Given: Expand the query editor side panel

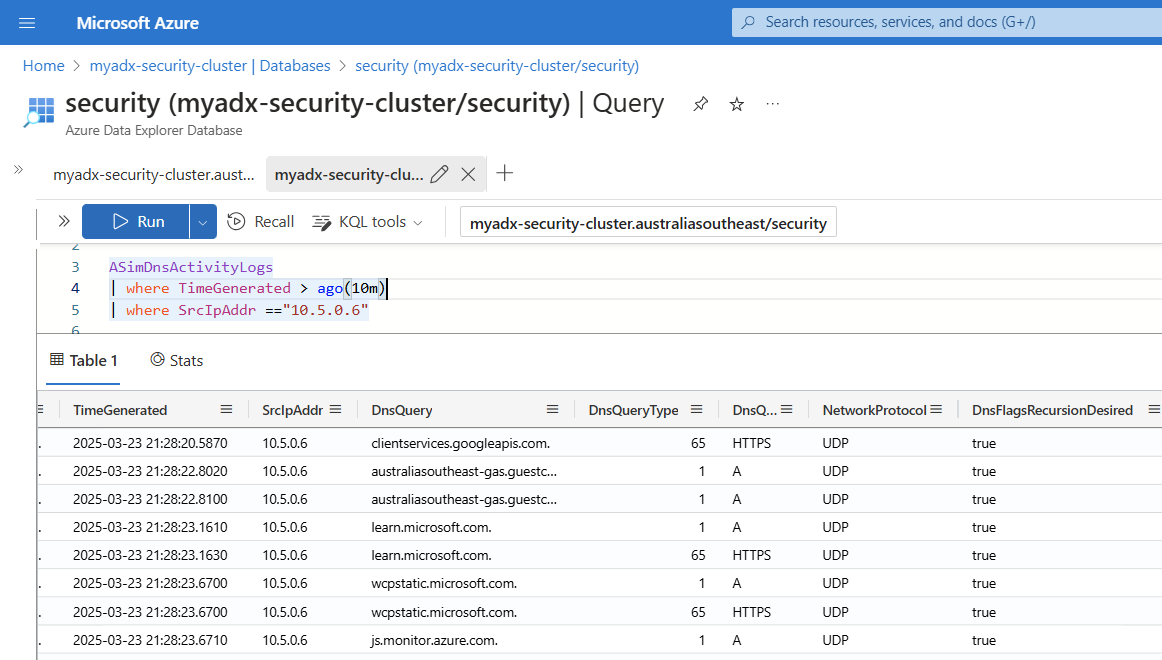Looking at the screenshot, I should point(64,221).
